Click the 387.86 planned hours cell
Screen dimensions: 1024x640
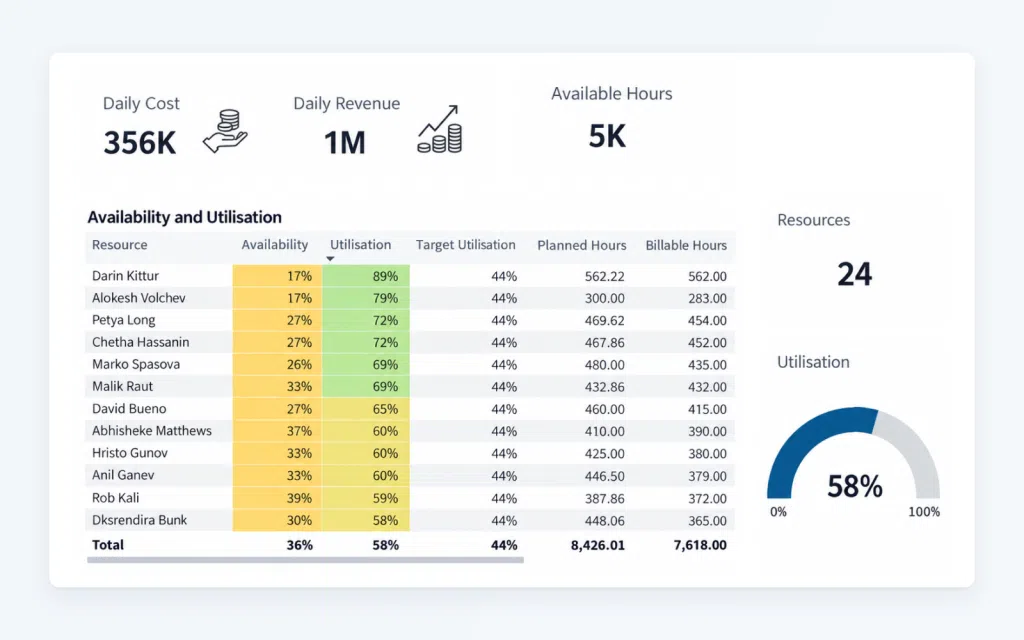click(604, 498)
